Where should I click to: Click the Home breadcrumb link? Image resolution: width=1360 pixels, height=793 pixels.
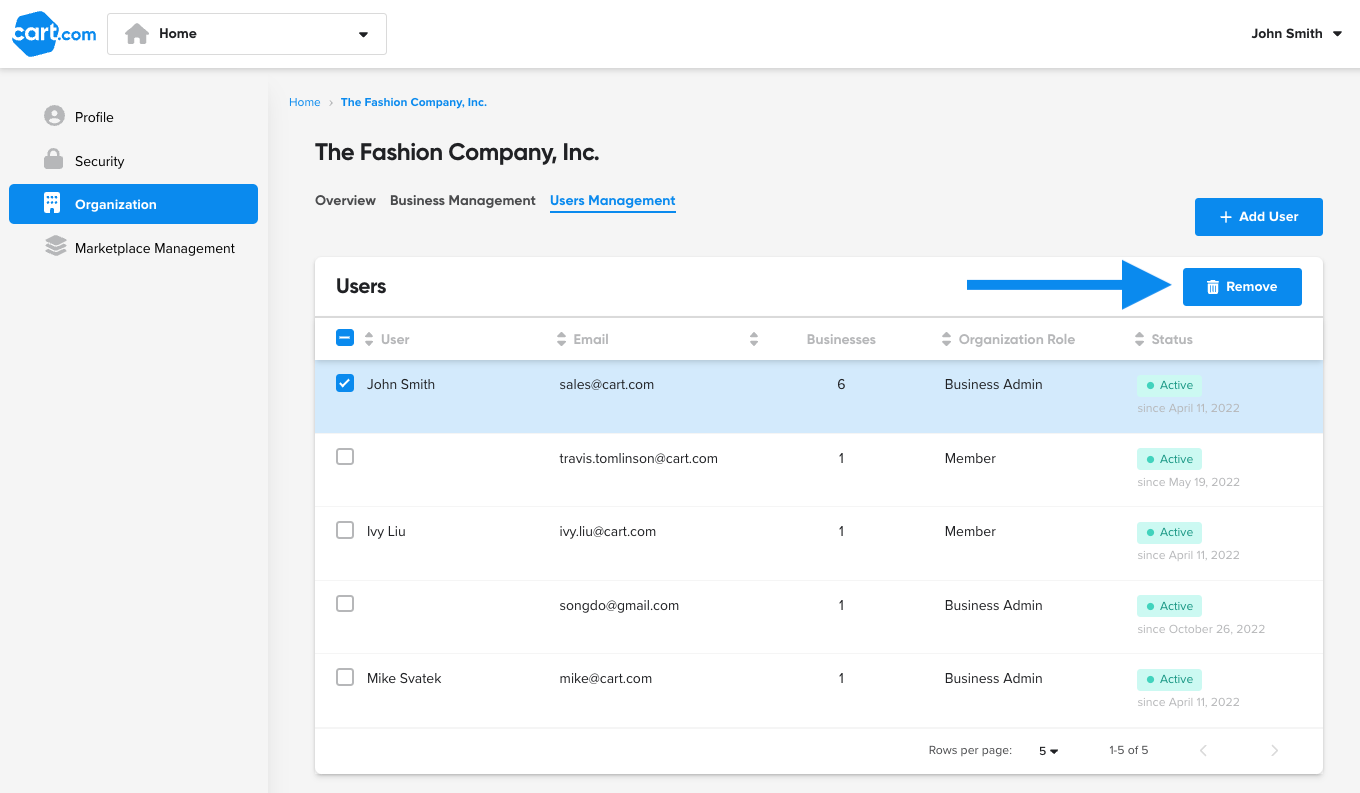[305, 102]
